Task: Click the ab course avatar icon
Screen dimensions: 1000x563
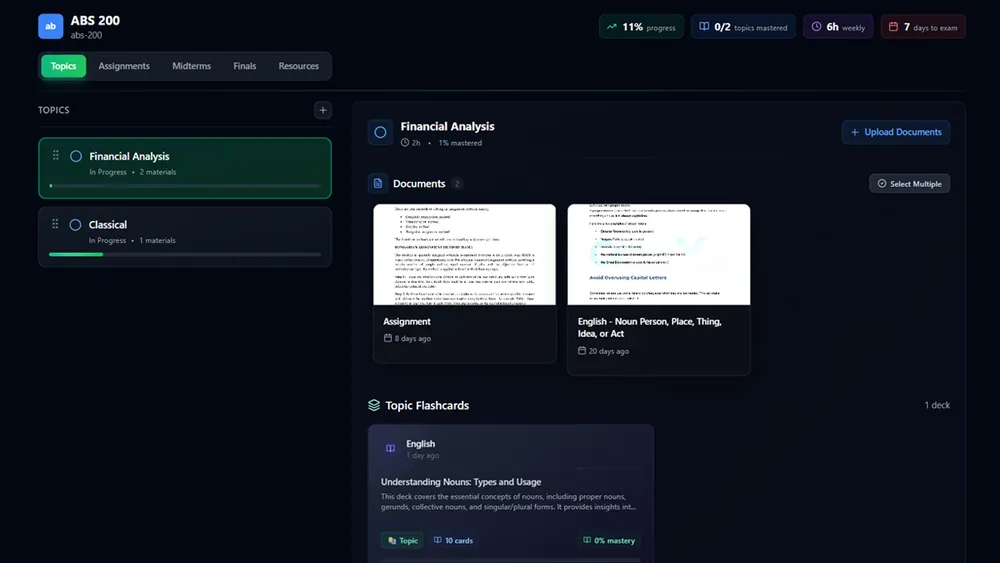Action: 50,26
